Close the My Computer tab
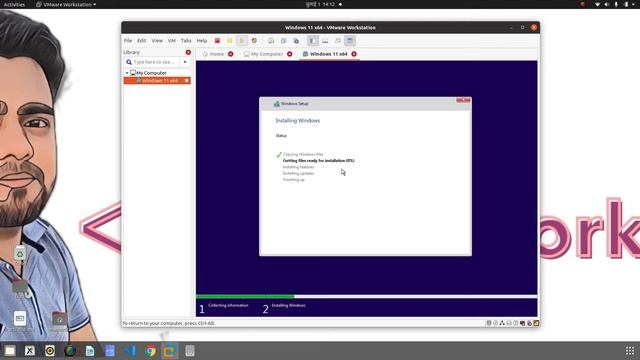Screen dimensions: 640x360 coord(289,54)
